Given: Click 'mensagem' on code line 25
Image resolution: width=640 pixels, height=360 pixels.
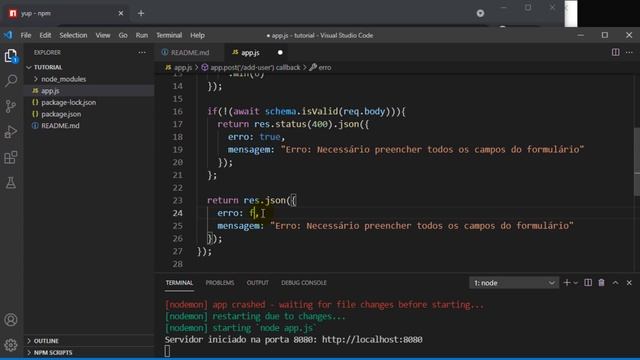Looking at the screenshot, I should [238, 225].
